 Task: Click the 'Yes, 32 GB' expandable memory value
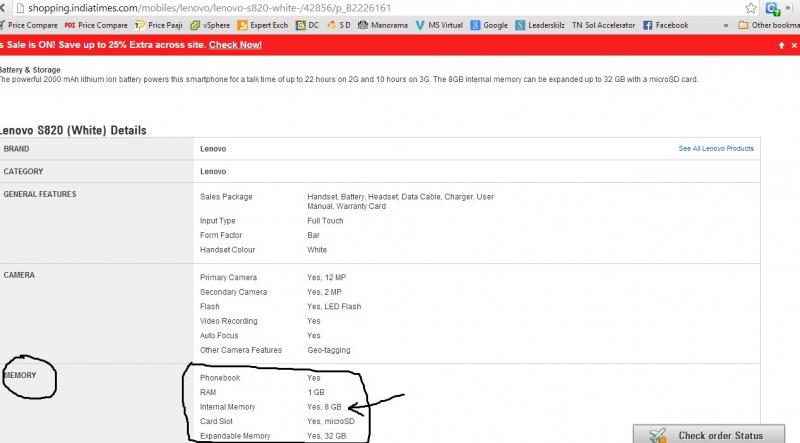pyautogui.click(x=327, y=436)
